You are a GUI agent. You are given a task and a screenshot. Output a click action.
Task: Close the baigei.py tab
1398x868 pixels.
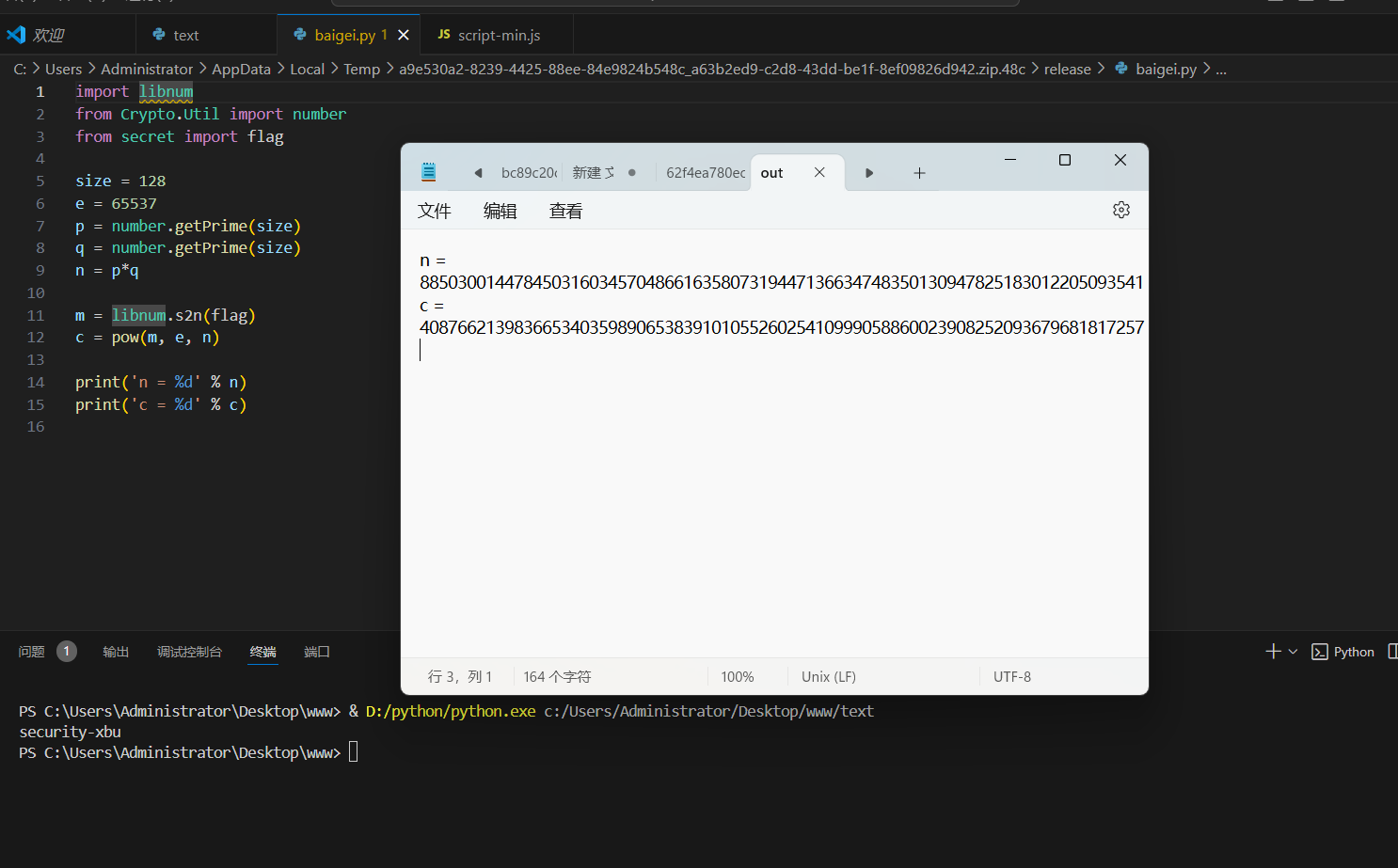(x=404, y=35)
